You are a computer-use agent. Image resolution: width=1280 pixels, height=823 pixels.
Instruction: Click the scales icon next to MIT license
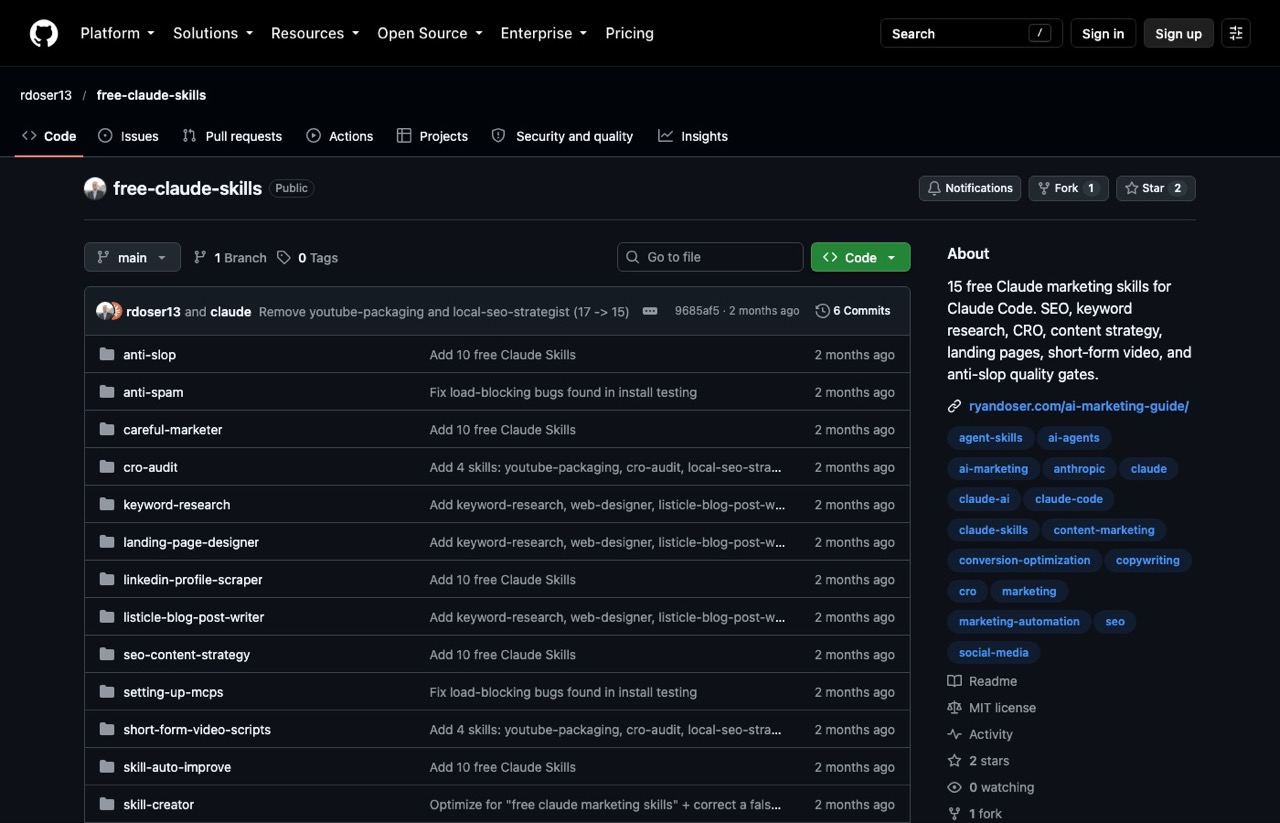click(954, 708)
